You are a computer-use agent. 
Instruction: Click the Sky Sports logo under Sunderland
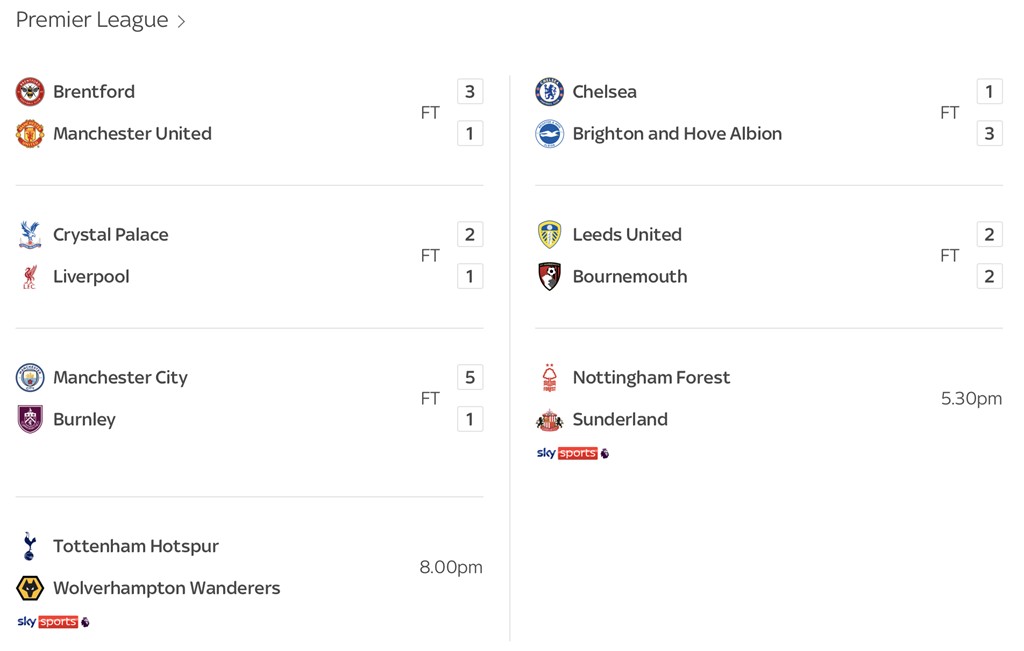(x=572, y=453)
